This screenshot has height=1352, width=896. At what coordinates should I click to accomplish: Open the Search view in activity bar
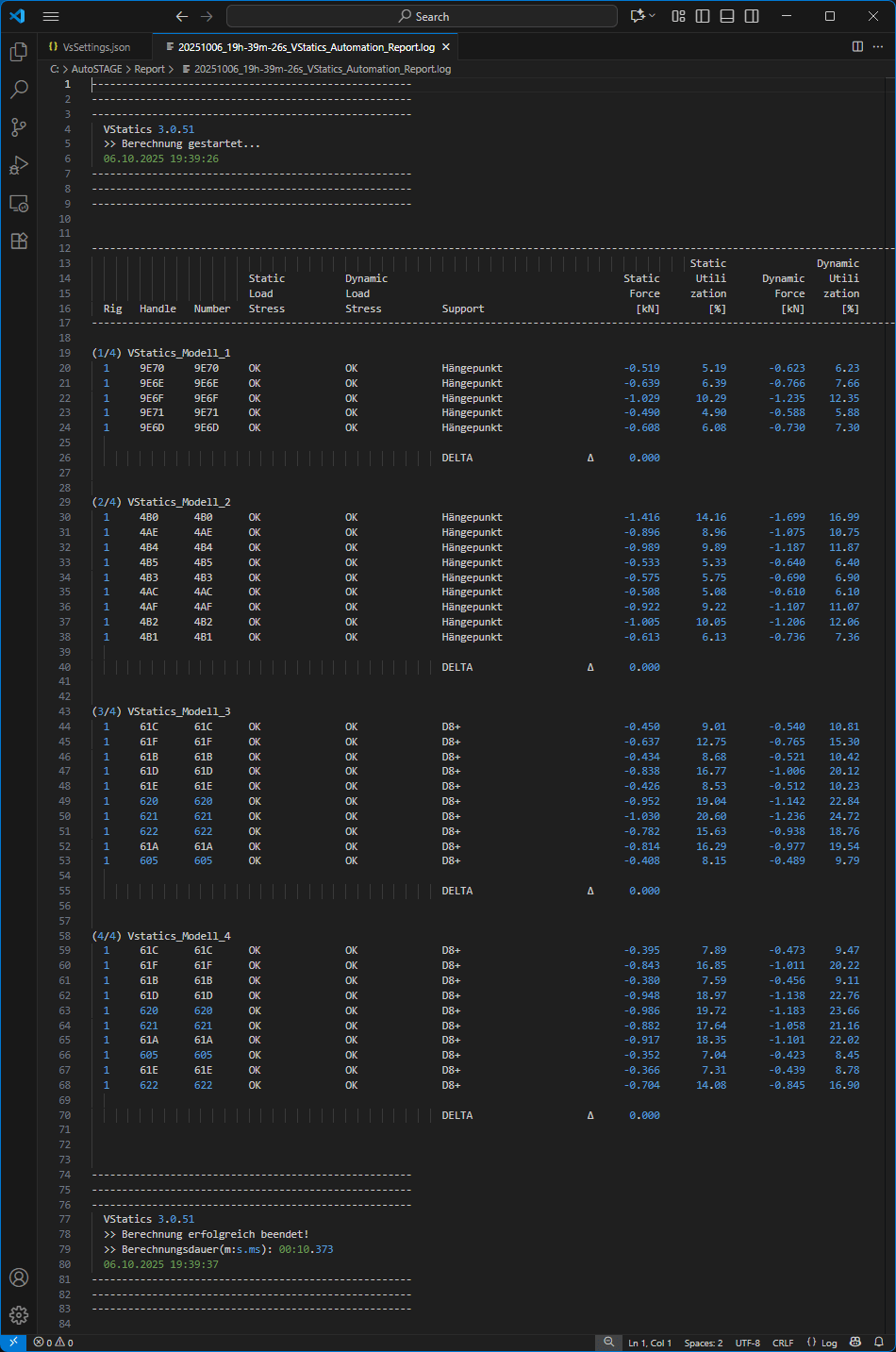[19, 90]
